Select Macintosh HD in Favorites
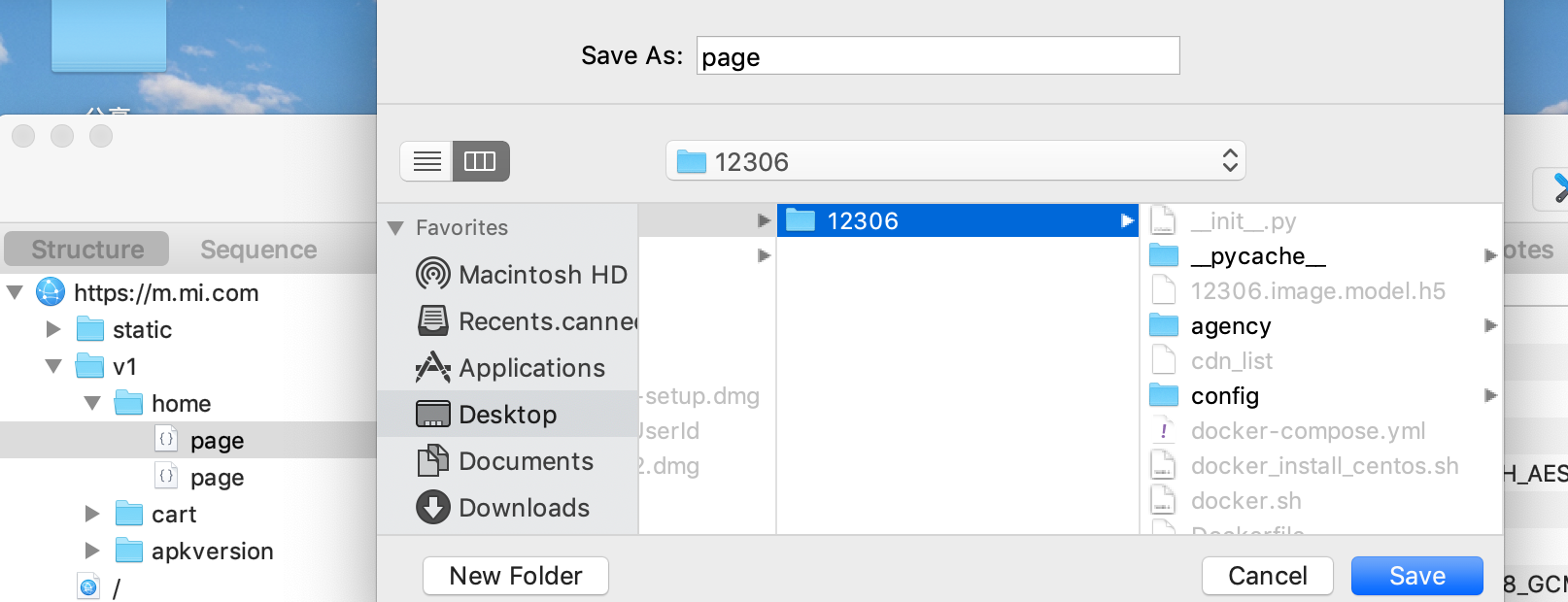The height and width of the screenshot is (602, 1568). (x=542, y=275)
